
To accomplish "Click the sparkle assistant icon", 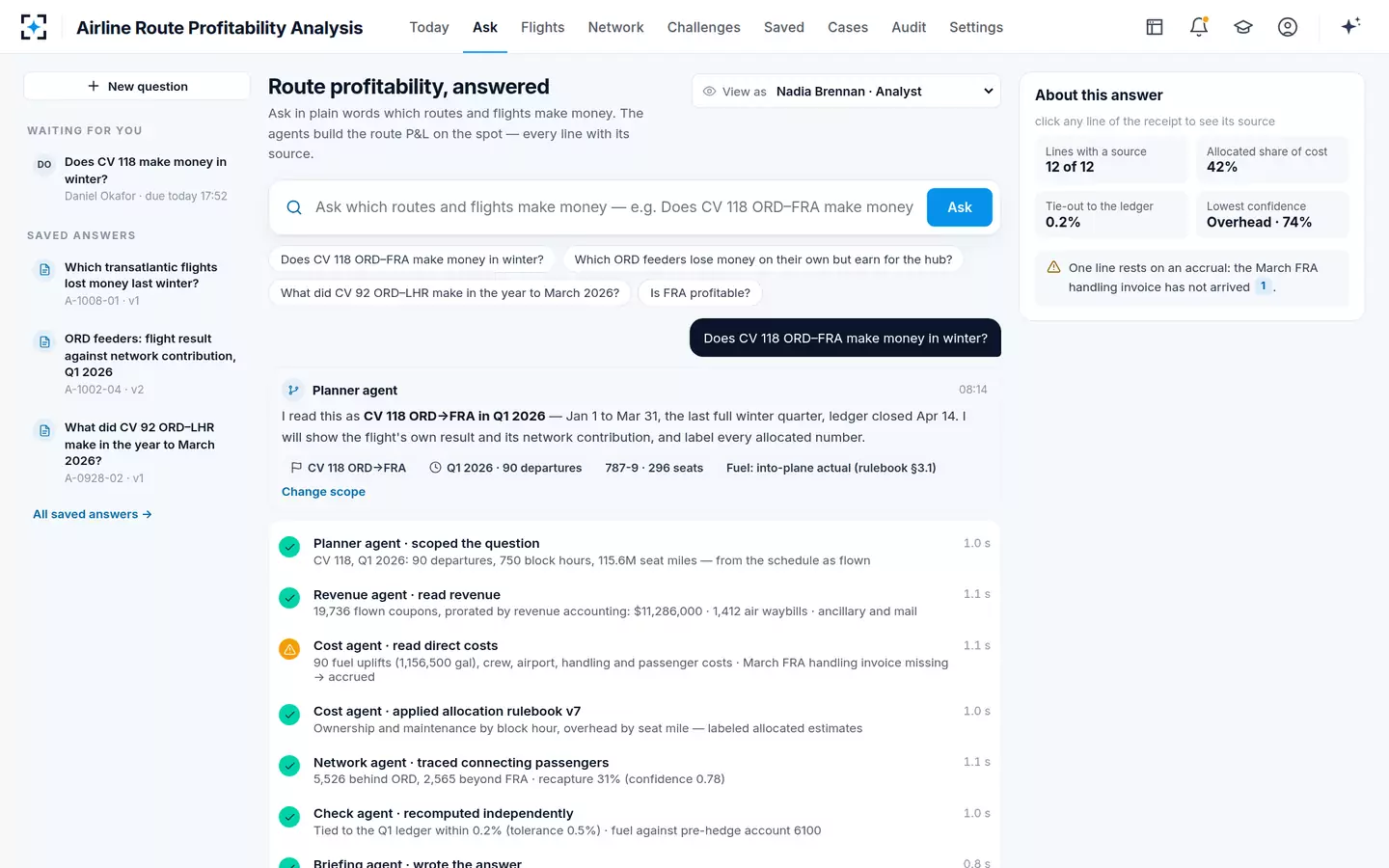I will (1350, 26).
